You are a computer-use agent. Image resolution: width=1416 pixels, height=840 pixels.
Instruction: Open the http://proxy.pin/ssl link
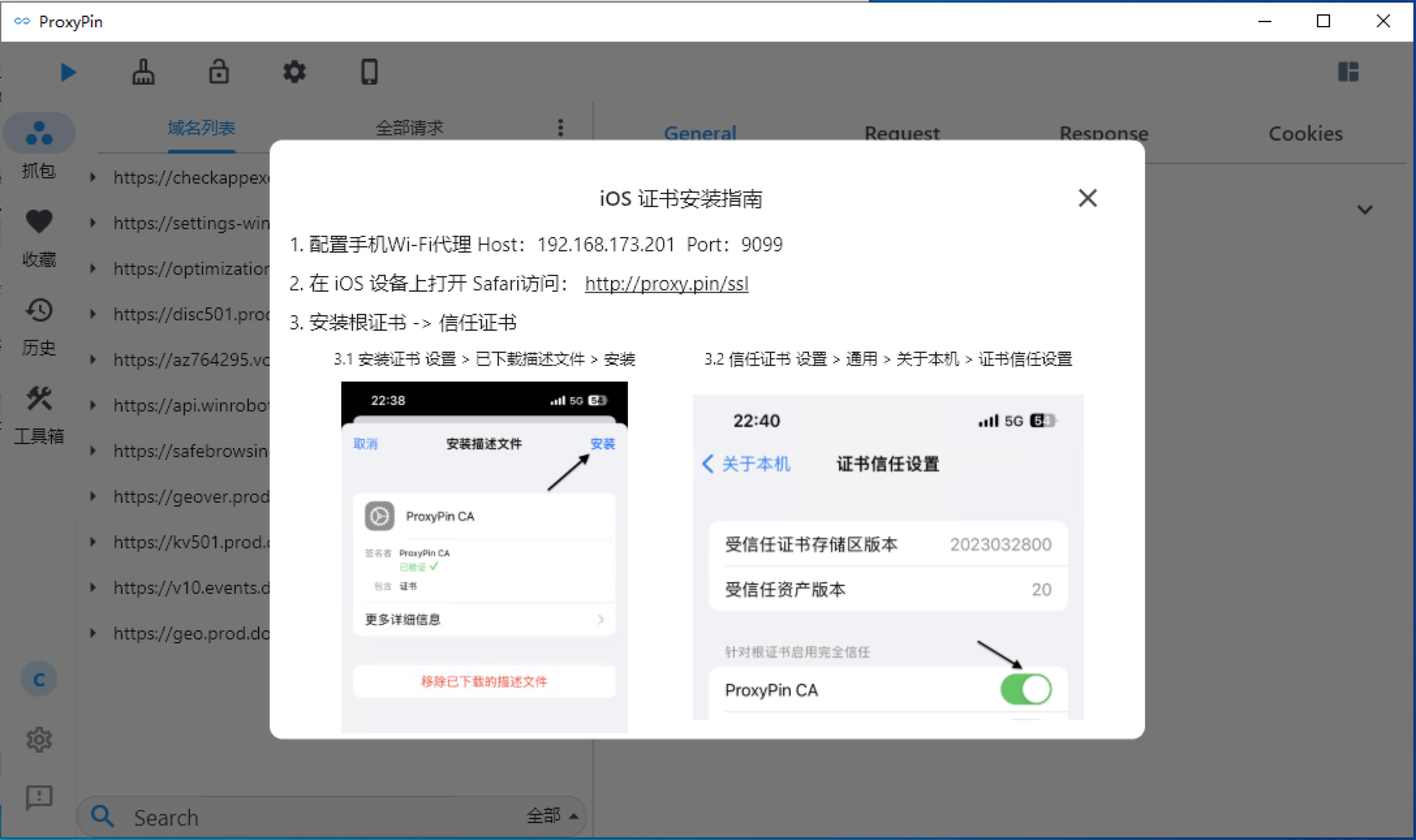666,284
